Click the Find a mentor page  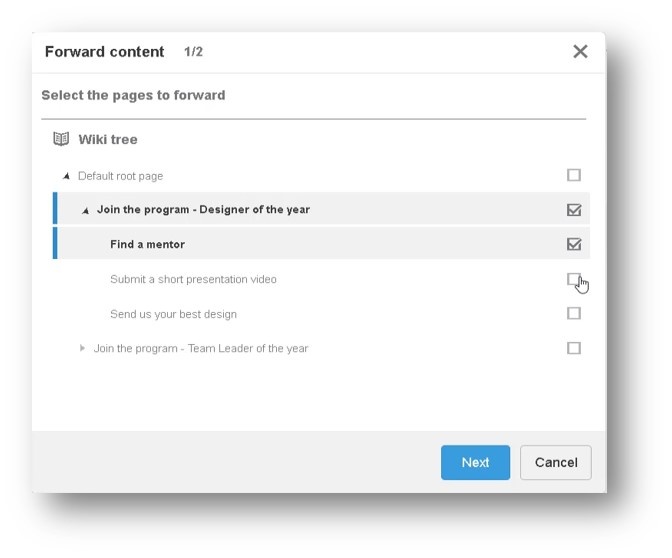tap(147, 244)
